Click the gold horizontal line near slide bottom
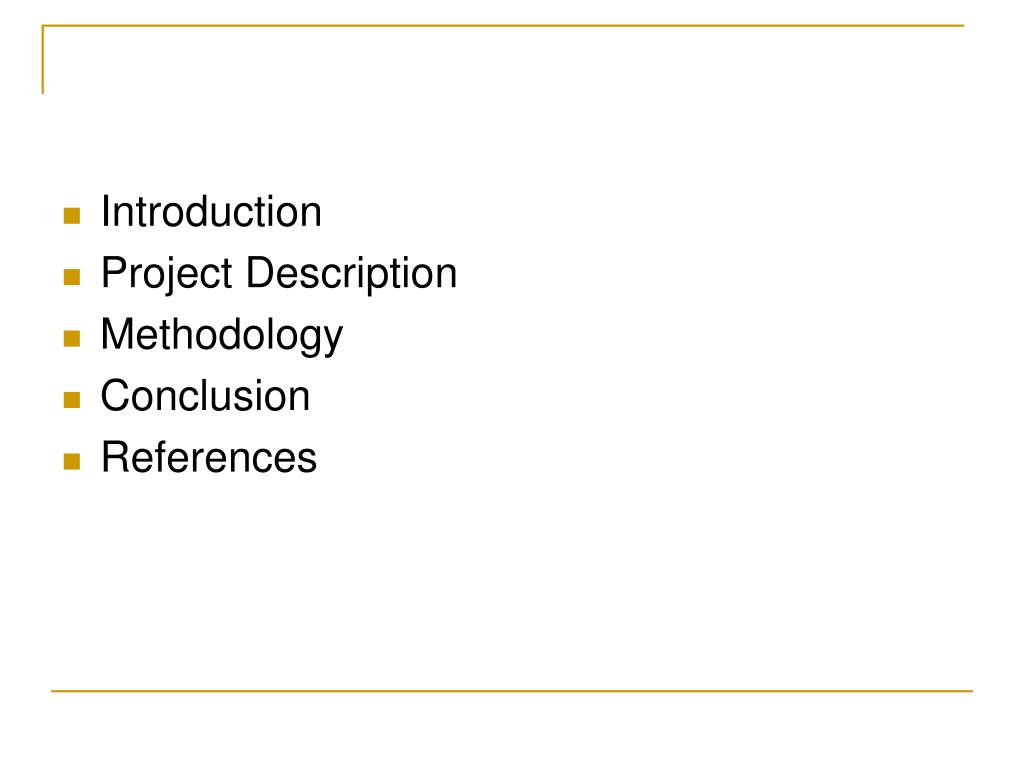The height and width of the screenshot is (768, 1024). click(x=512, y=690)
